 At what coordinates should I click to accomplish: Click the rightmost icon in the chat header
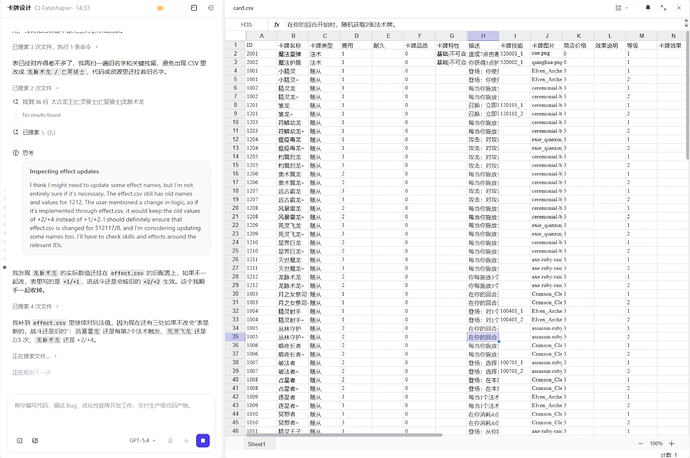pos(211,8)
